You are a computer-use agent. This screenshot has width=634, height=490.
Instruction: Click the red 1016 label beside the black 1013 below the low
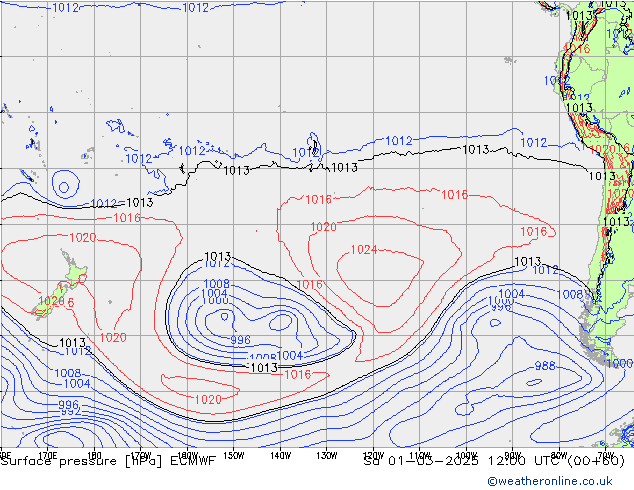297,374
